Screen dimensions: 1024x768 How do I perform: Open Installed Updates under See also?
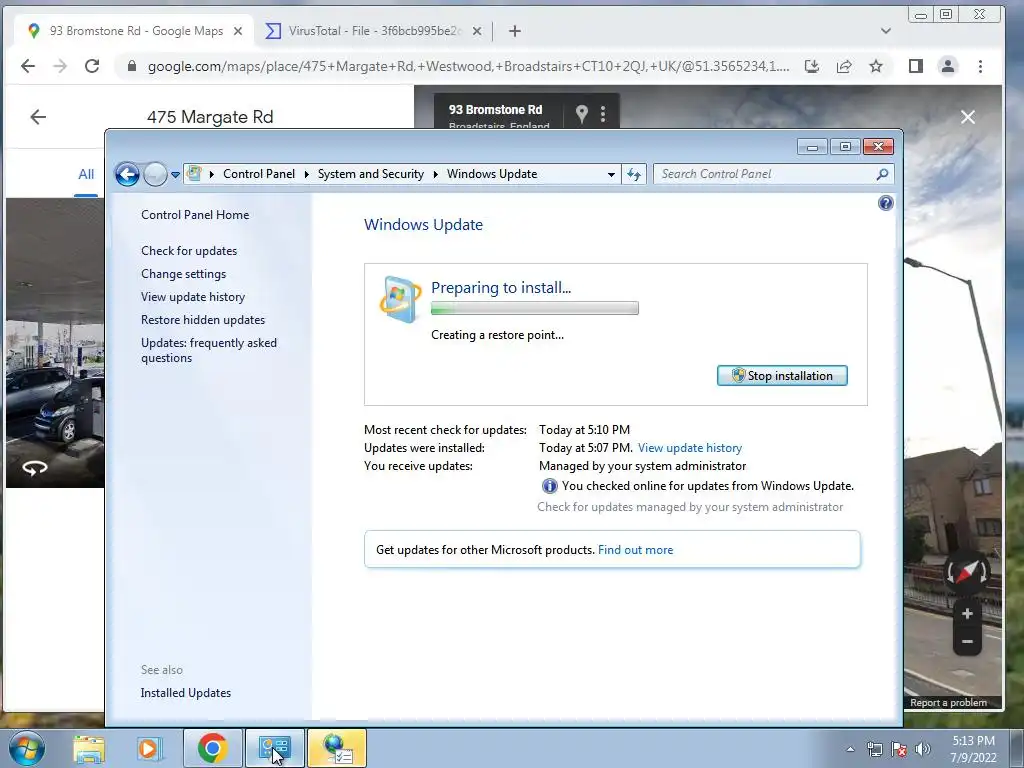coord(185,693)
